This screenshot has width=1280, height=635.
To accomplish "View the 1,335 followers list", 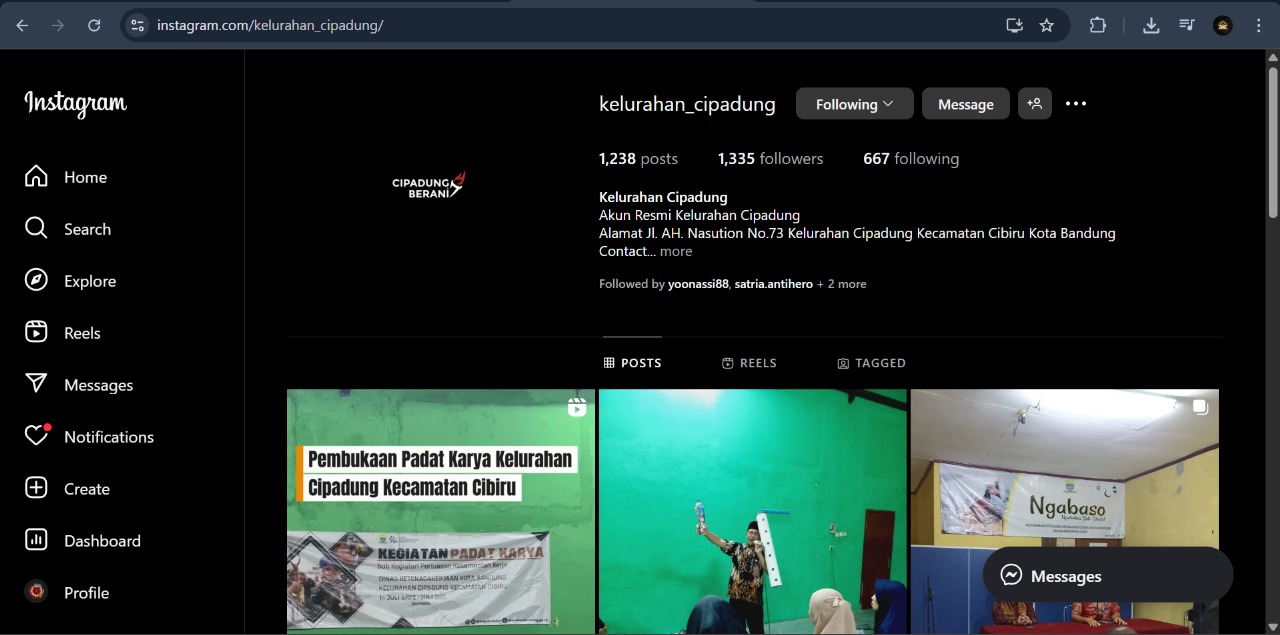I will pos(770,159).
